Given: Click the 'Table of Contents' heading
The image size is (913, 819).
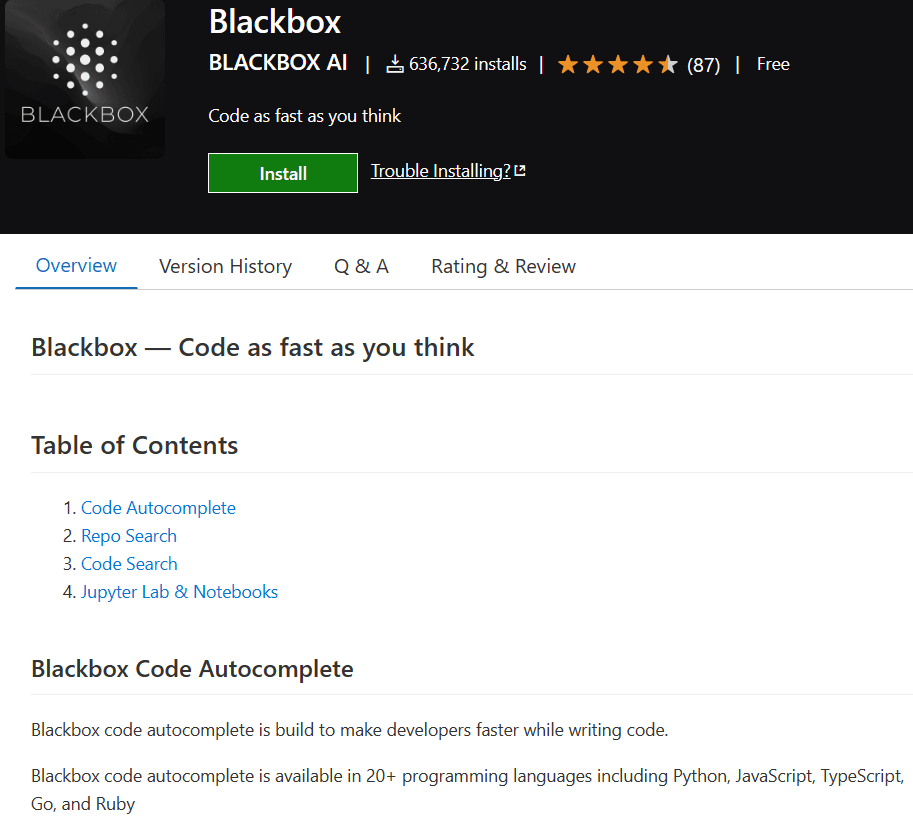Looking at the screenshot, I should coord(135,445).
